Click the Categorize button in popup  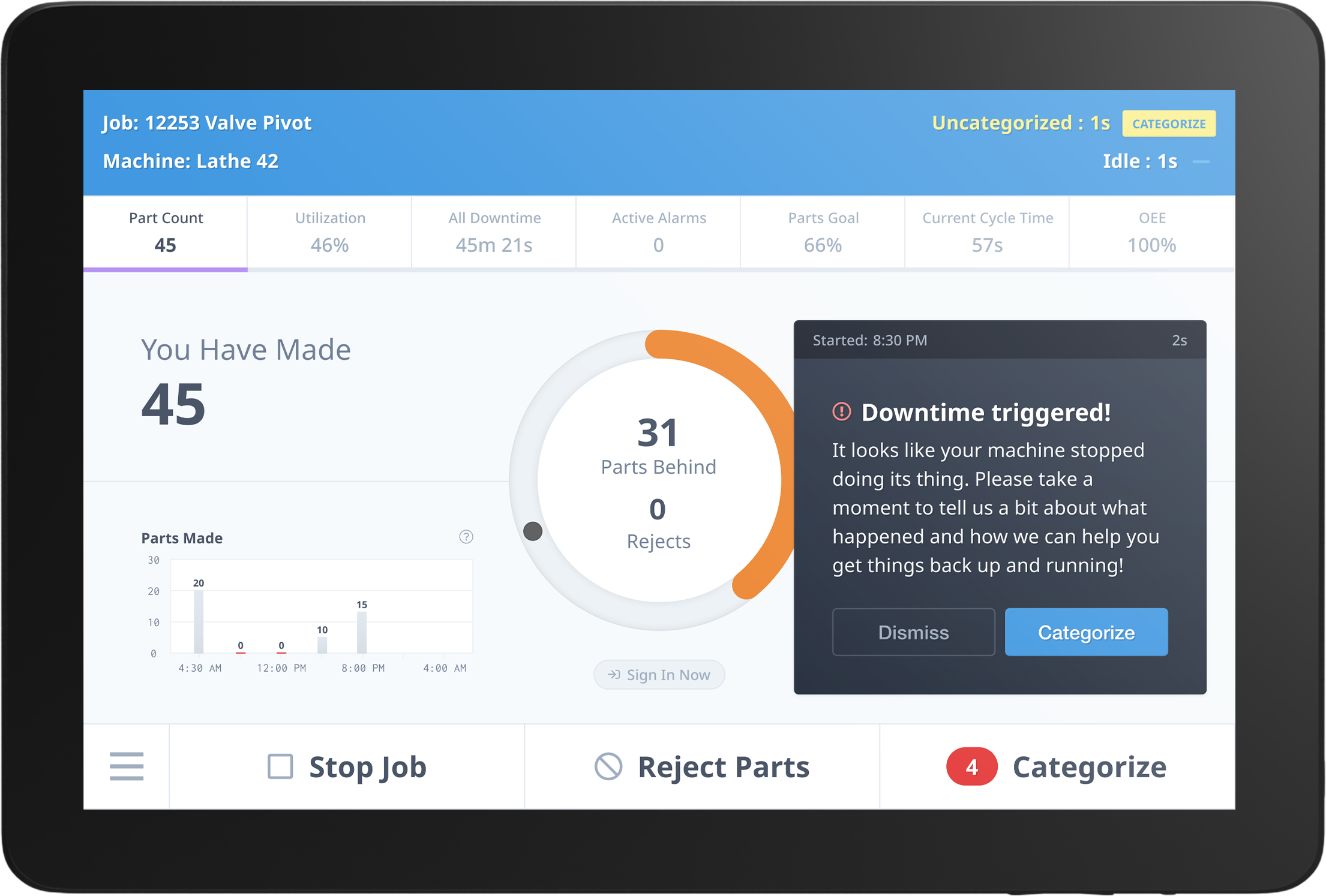[1085, 632]
